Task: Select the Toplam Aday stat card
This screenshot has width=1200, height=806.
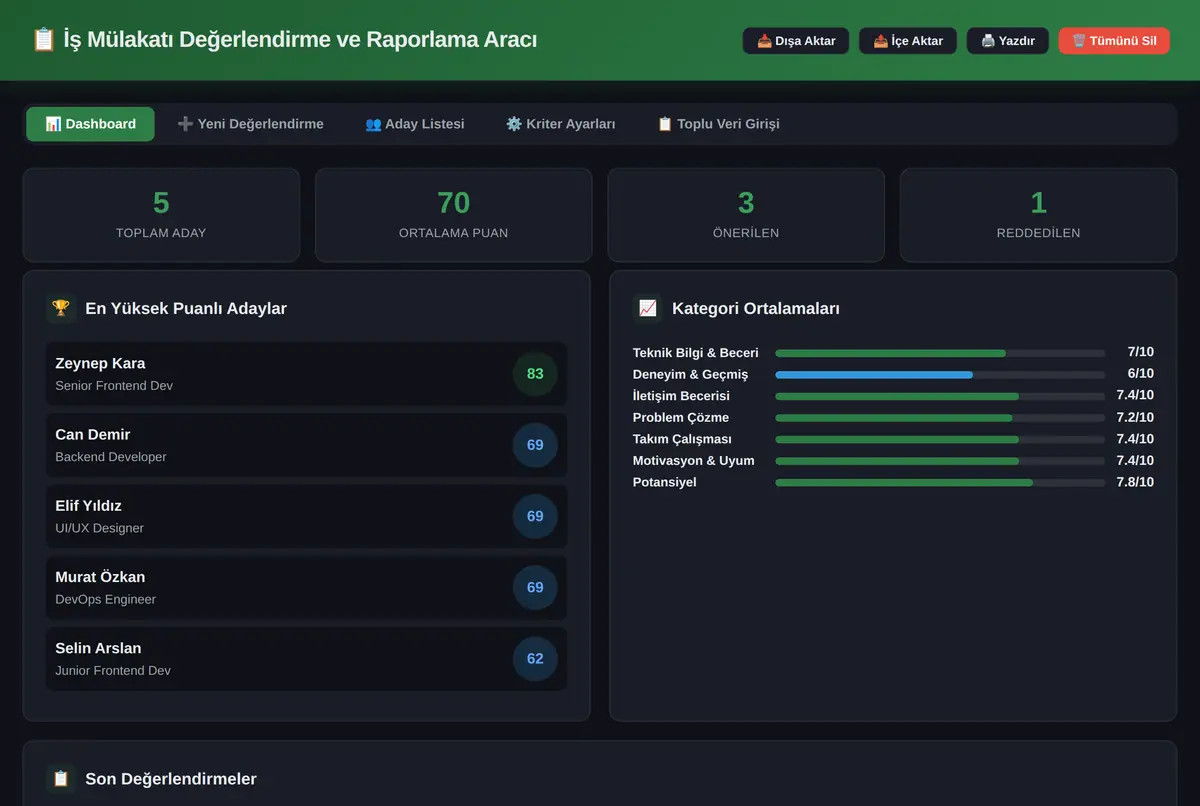Action: point(161,215)
